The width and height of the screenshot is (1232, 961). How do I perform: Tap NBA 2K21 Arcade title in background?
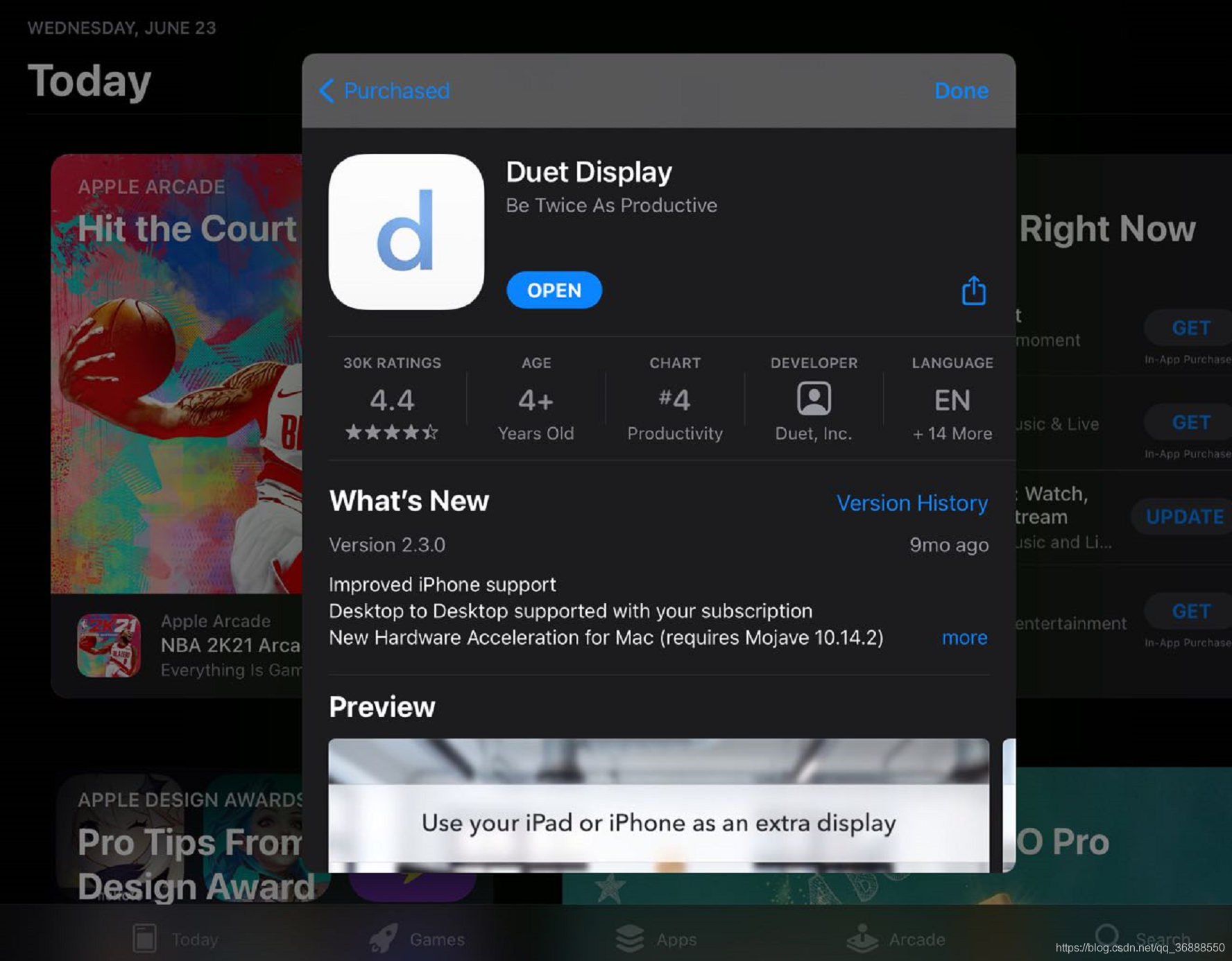(231, 645)
